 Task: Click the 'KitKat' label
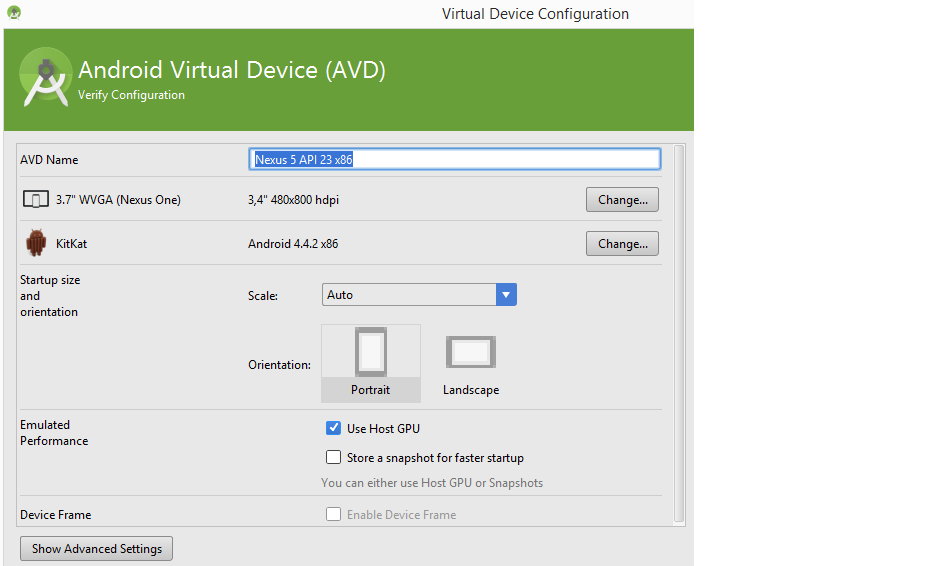point(71,244)
